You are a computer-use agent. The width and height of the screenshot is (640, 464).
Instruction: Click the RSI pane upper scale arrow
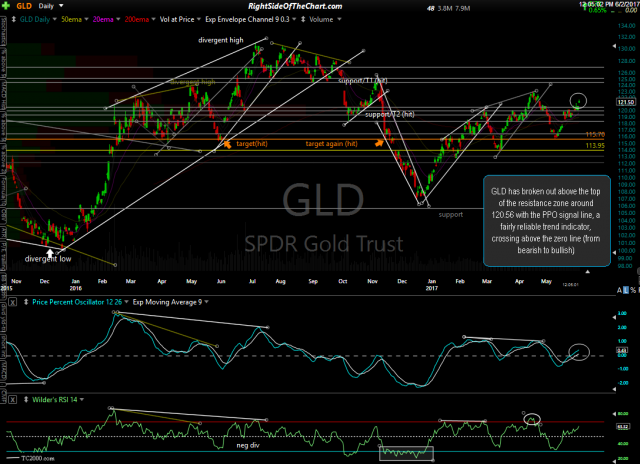click(615, 414)
